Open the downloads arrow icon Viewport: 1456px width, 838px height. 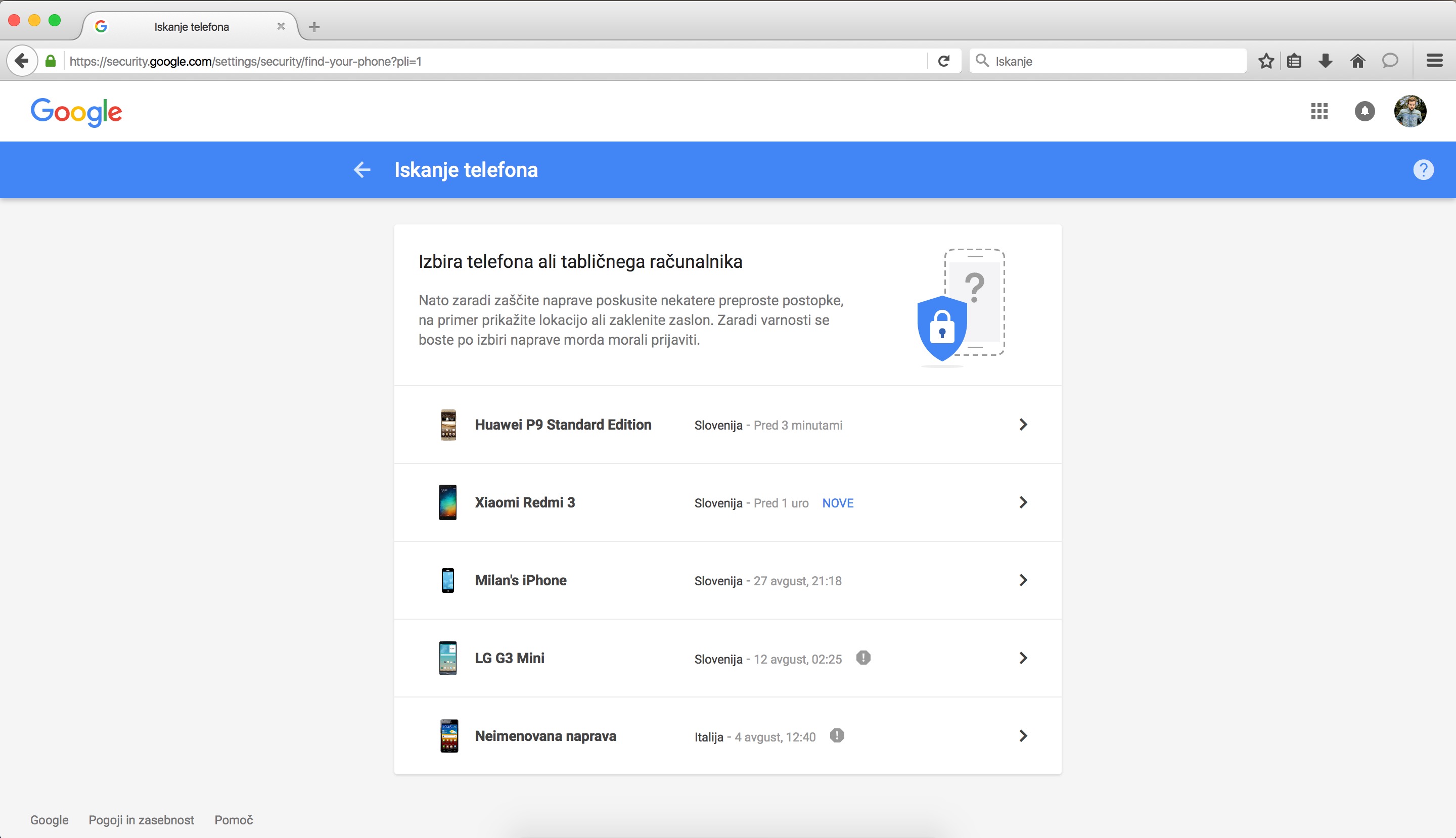(x=1325, y=61)
